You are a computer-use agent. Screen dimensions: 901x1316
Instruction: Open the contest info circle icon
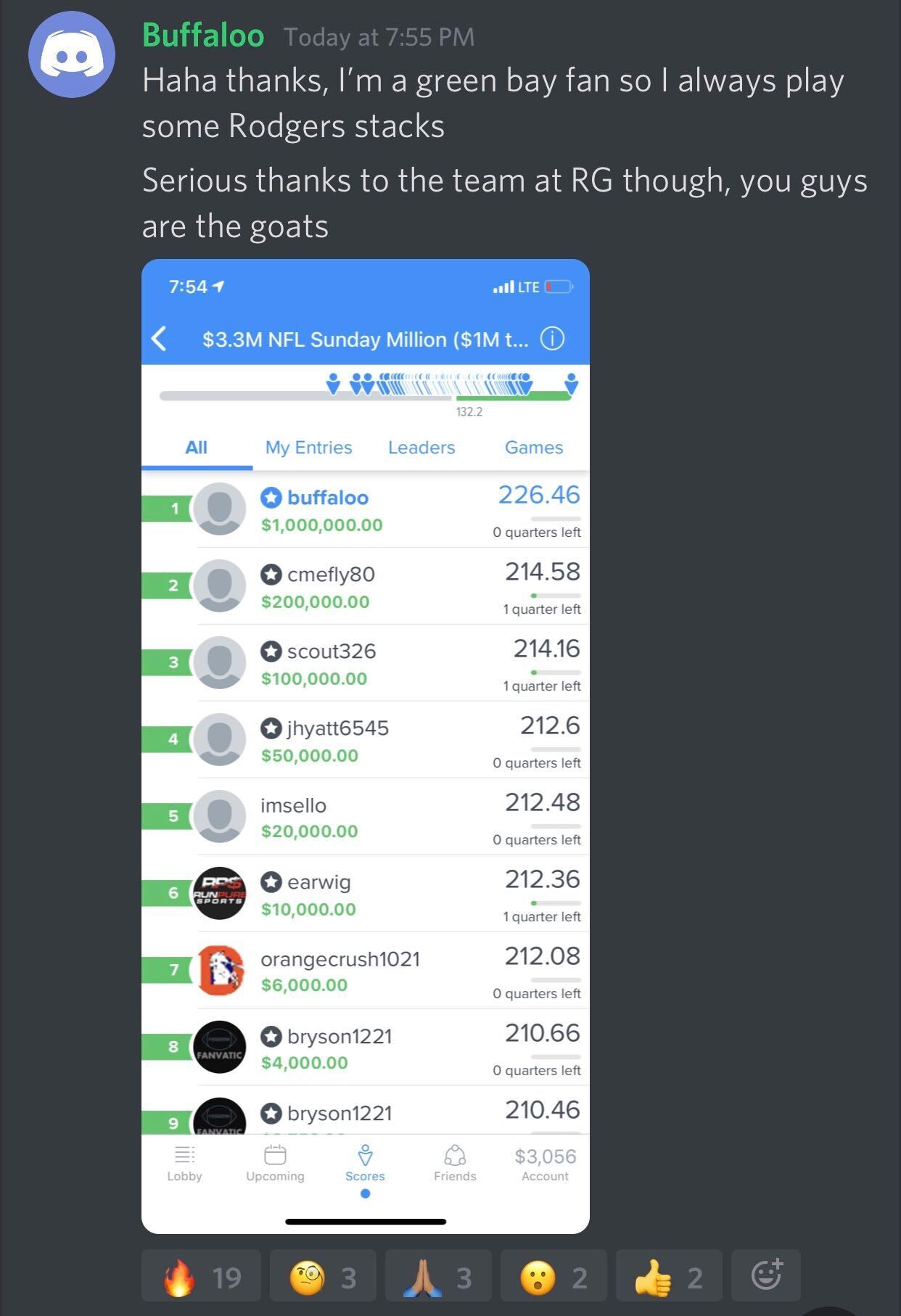pyautogui.click(x=552, y=339)
